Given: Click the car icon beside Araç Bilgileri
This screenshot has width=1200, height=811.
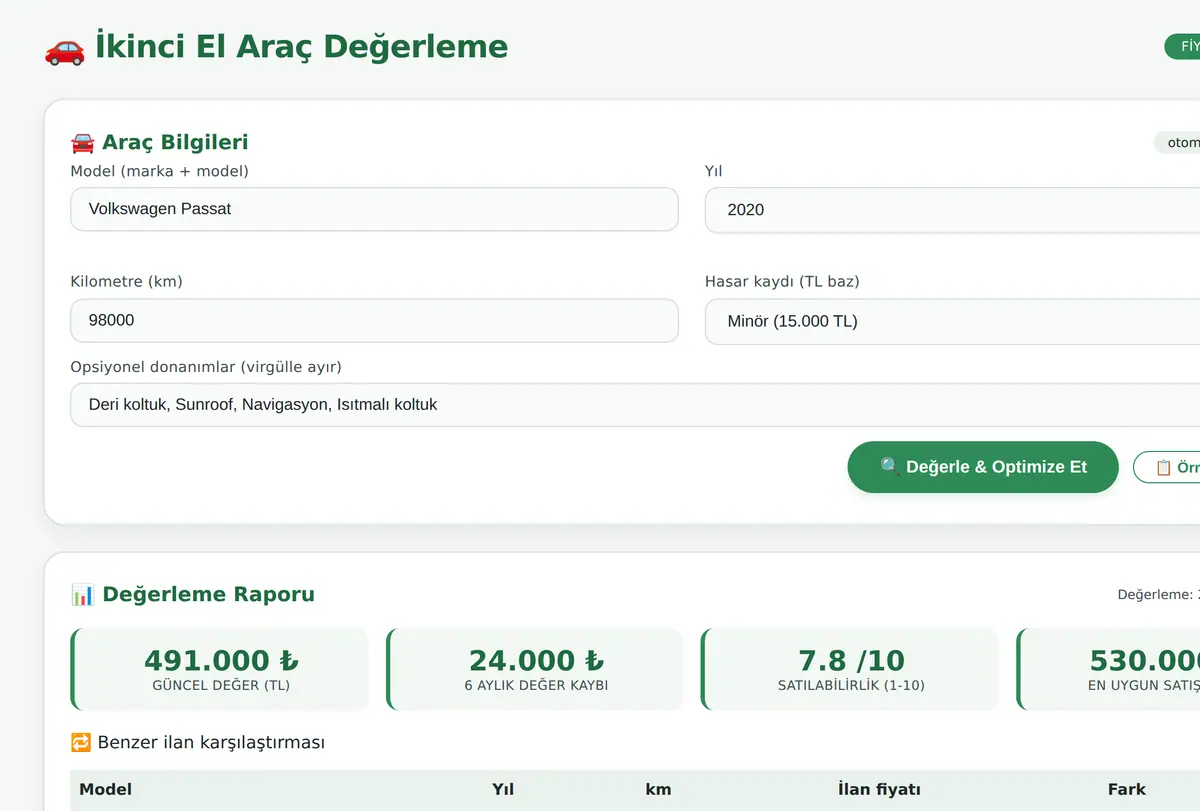Looking at the screenshot, I should point(82,143).
